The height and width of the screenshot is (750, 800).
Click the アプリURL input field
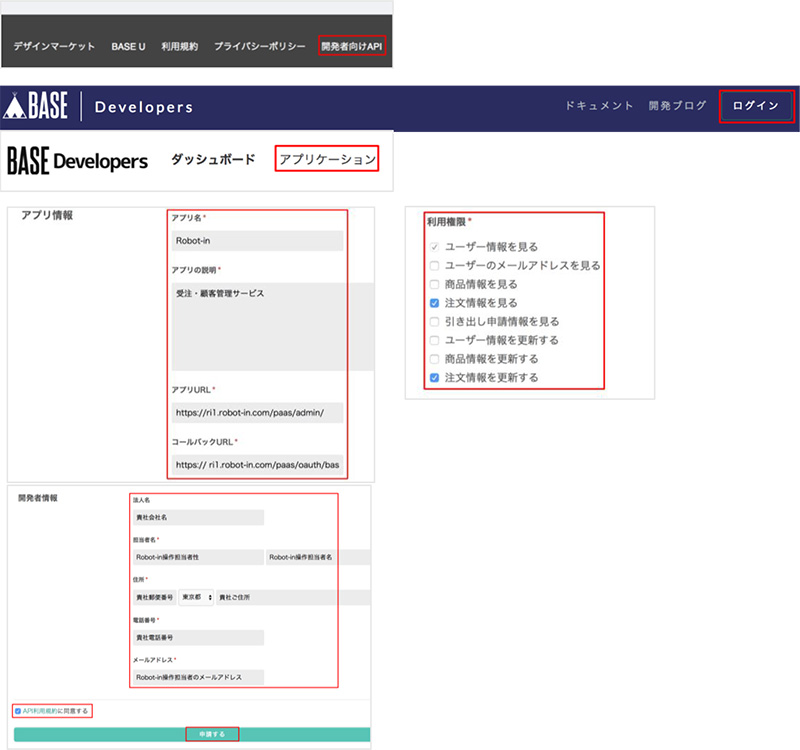257,413
